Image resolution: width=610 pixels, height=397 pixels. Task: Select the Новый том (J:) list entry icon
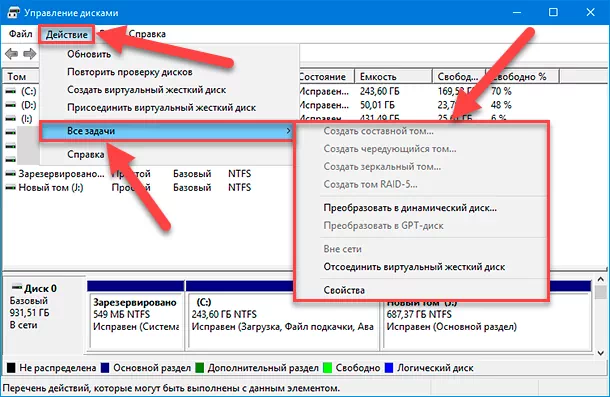point(11,188)
